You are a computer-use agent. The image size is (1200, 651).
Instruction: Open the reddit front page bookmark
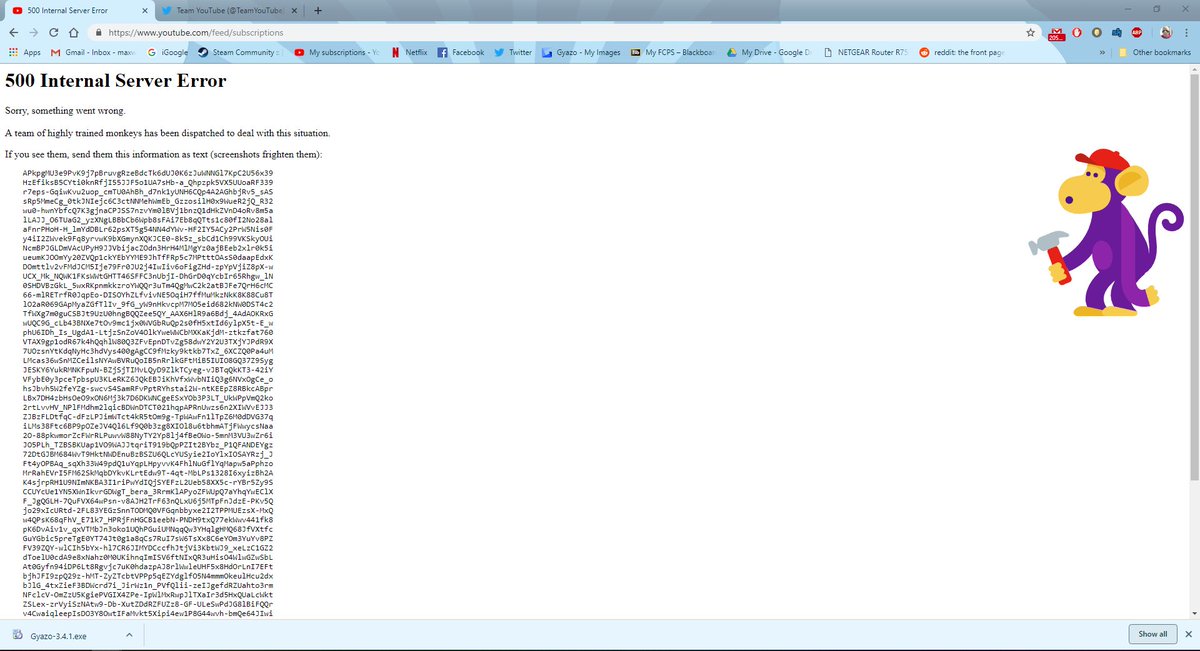pyautogui.click(x=961, y=52)
